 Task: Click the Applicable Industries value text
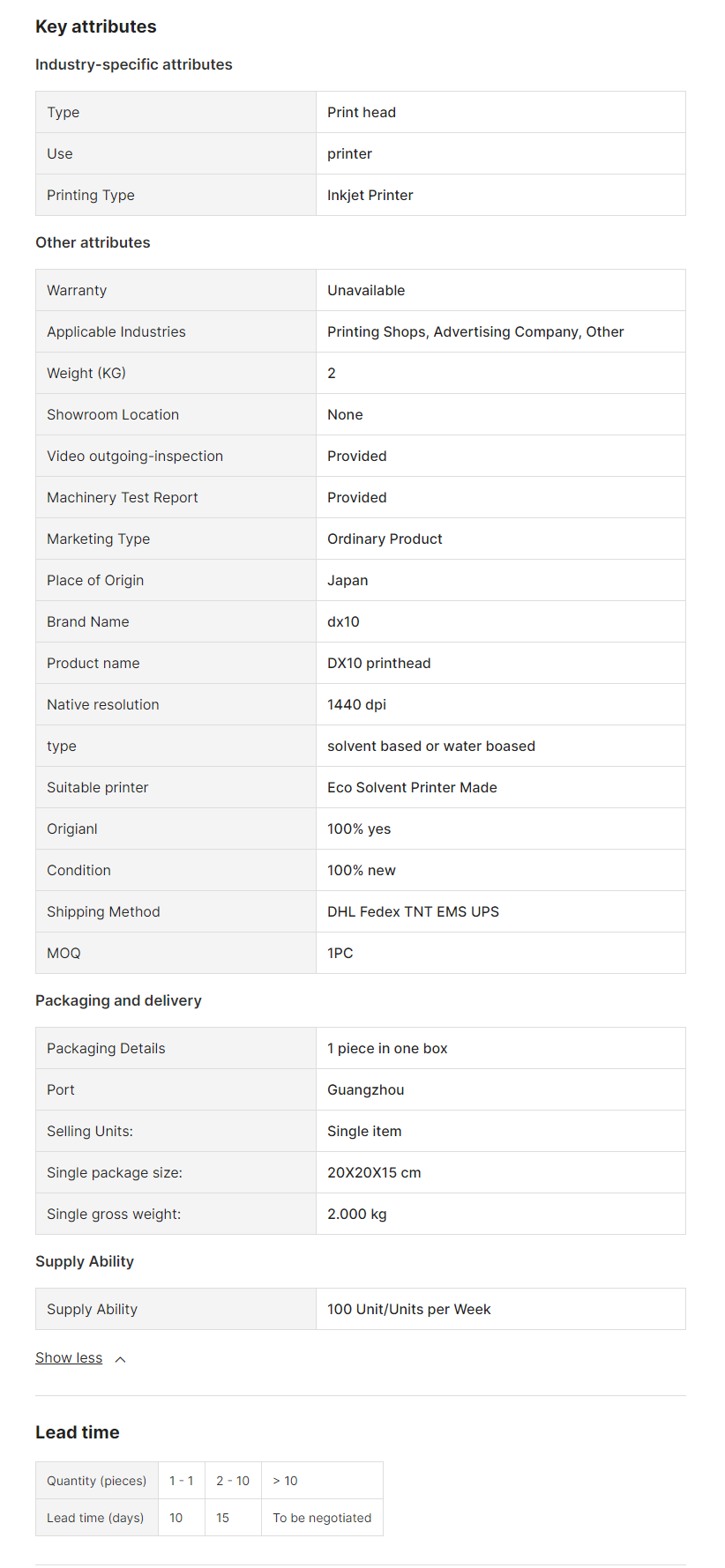(475, 331)
